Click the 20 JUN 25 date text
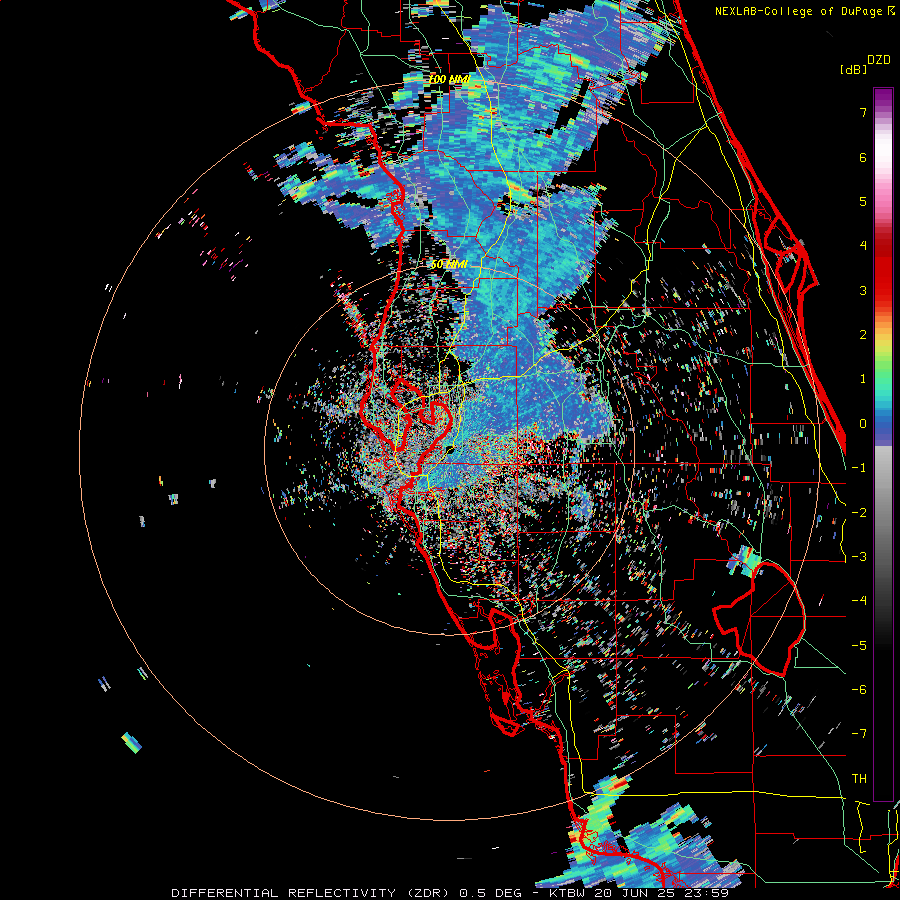This screenshot has width=900, height=900. pyautogui.click(x=637, y=893)
